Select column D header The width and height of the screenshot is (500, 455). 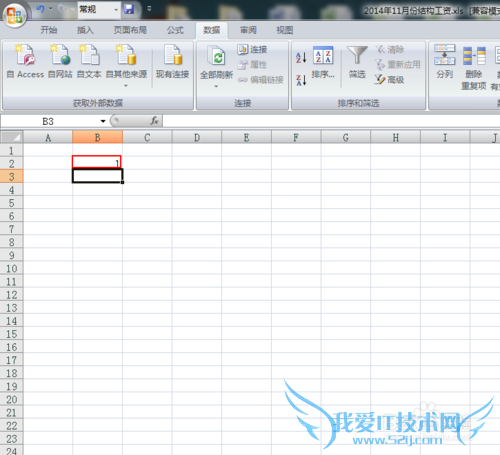coord(197,137)
